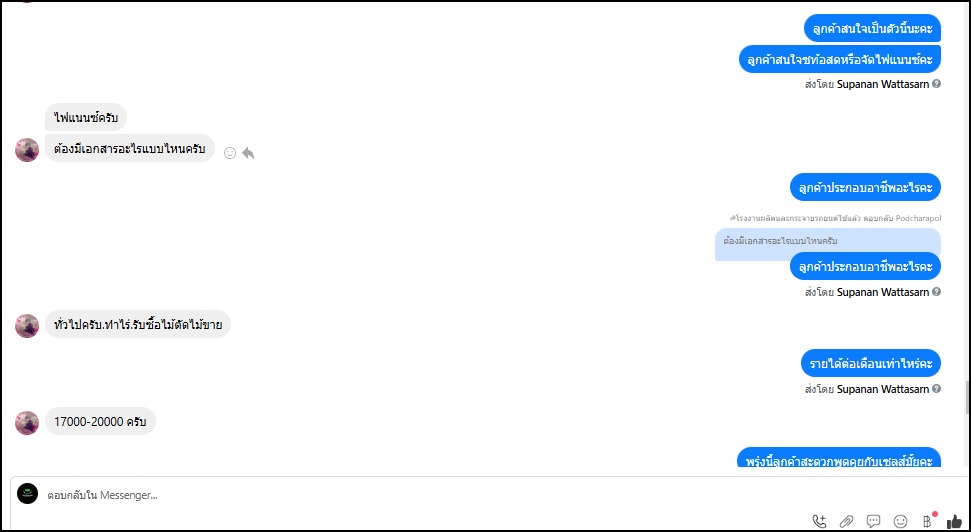The height and width of the screenshot is (532, 971).
Task: Attach a file with the paperclip icon
Action: [846, 521]
